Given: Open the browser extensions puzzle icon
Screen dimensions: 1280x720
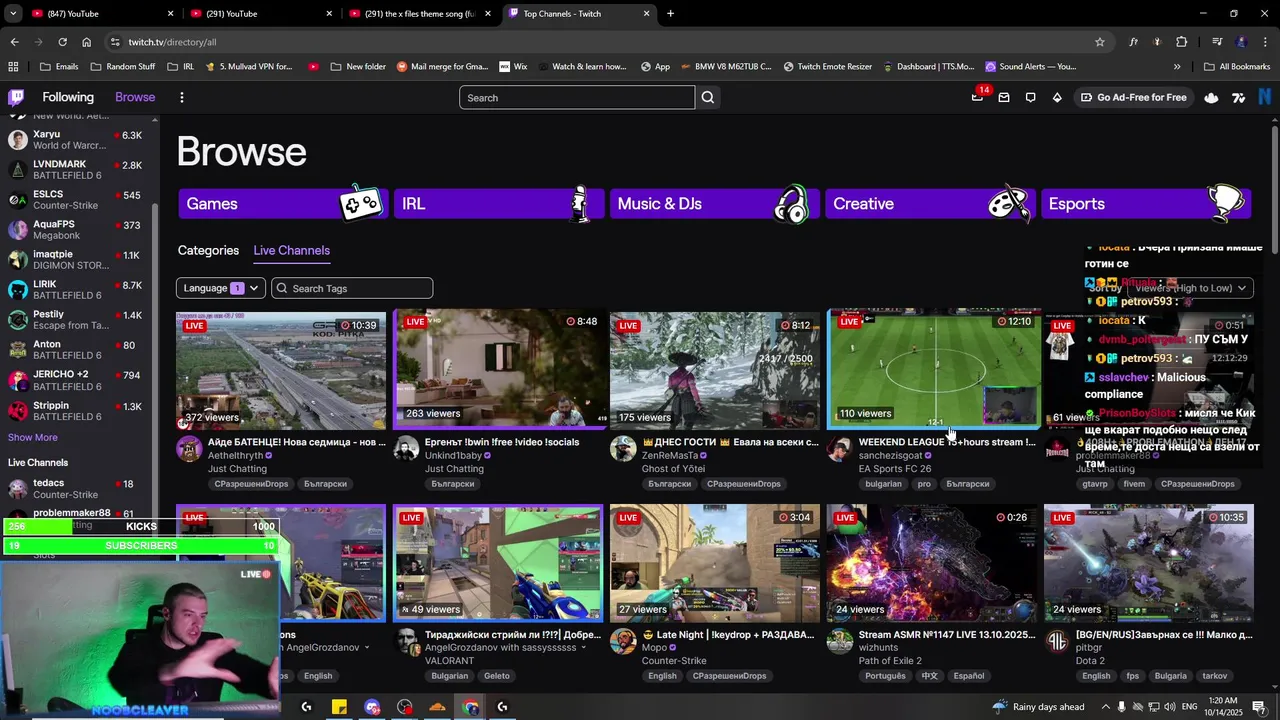Looking at the screenshot, I should 1181,42.
